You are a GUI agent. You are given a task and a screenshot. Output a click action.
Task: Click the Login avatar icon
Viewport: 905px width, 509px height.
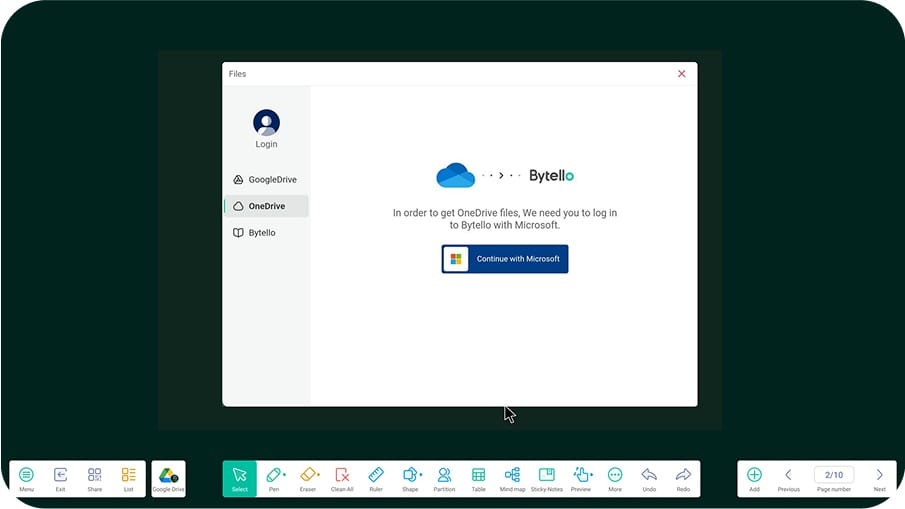[266, 122]
